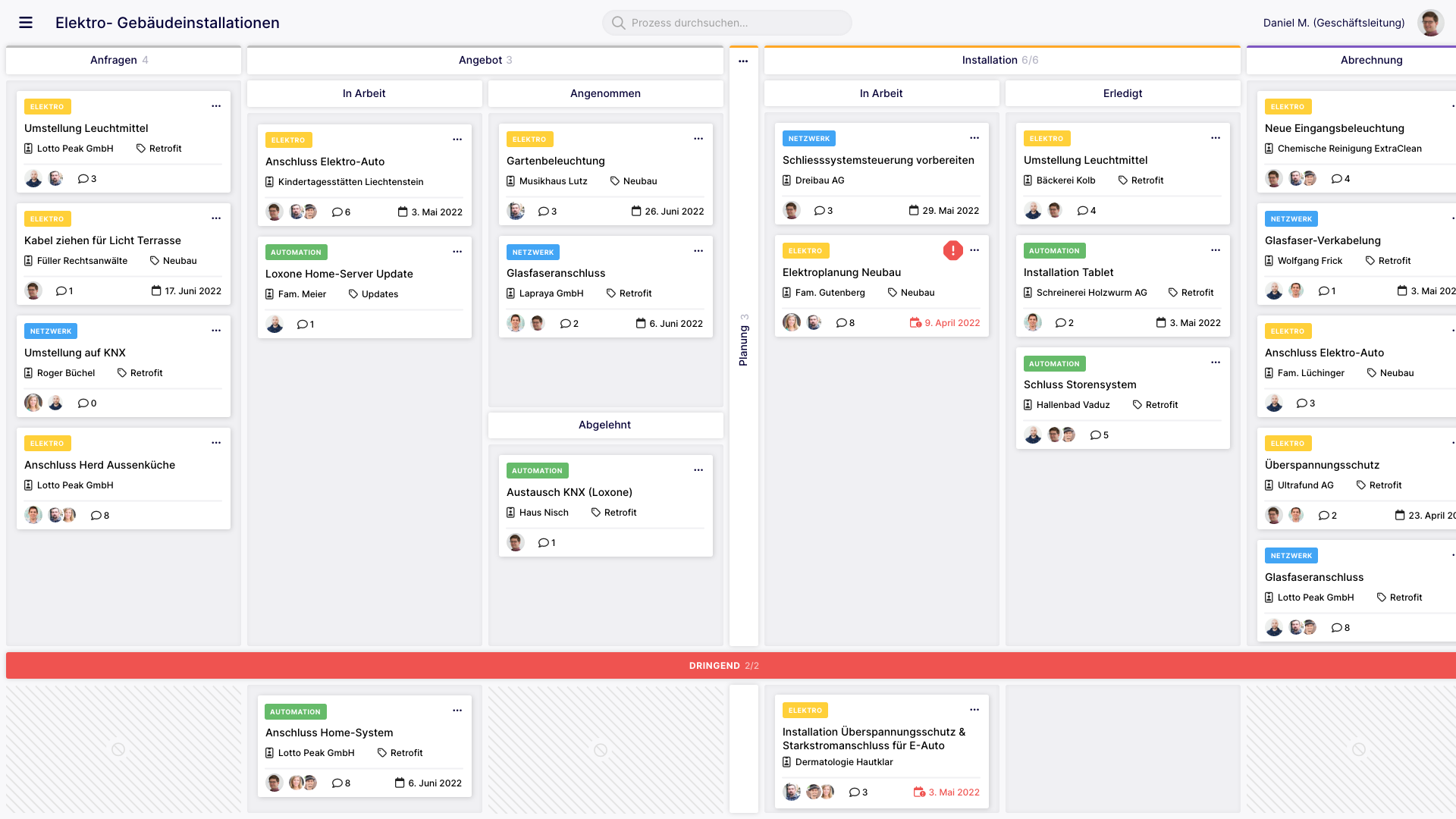Click the Abgelehnt section header to collapse it
The width and height of the screenshot is (1456, 819).
point(605,424)
